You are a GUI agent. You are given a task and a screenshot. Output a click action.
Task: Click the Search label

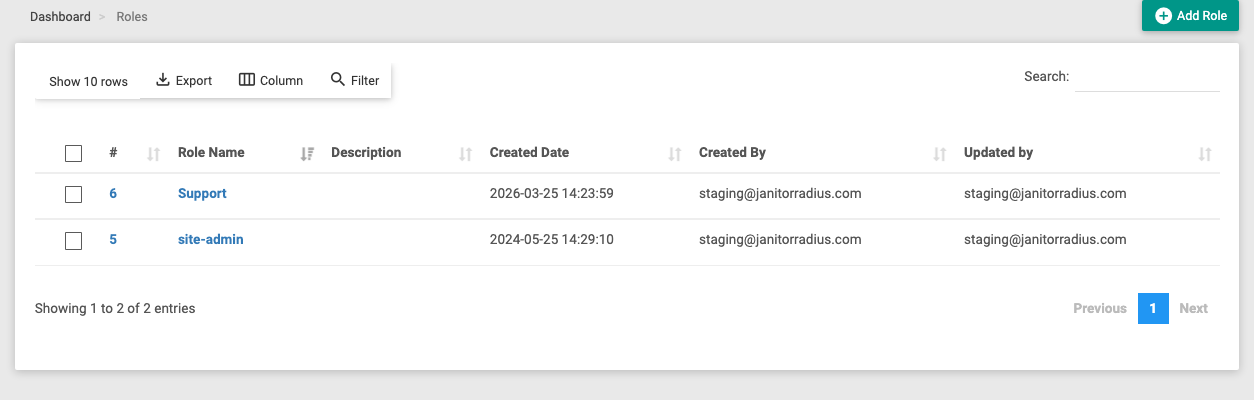click(x=1046, y=76)
